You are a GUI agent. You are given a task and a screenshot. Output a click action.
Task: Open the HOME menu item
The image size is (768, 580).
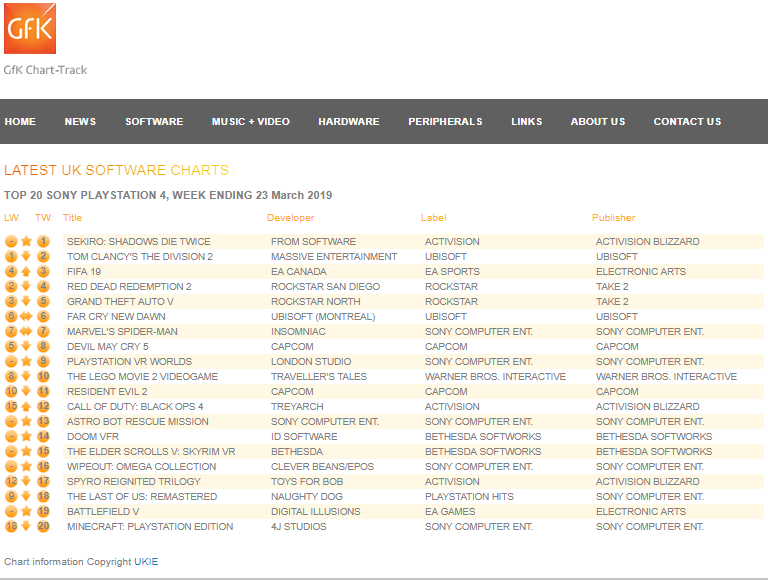(x=20, y=121)
